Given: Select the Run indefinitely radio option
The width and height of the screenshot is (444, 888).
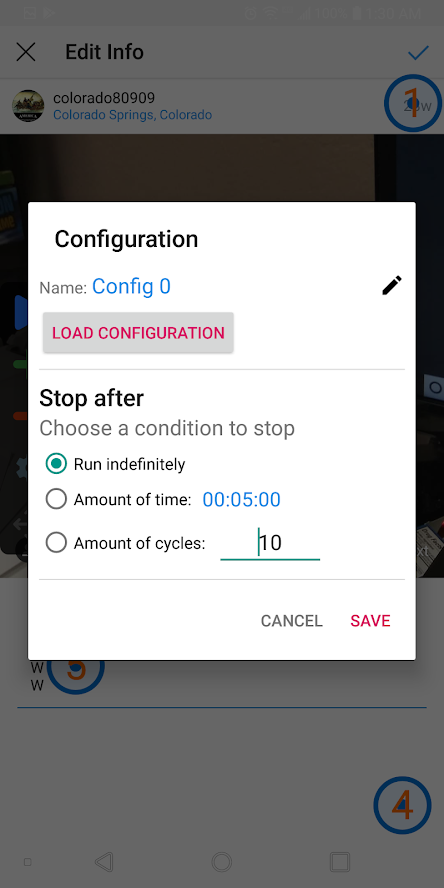Looking at the screenshot, I should tap(56, 464).
